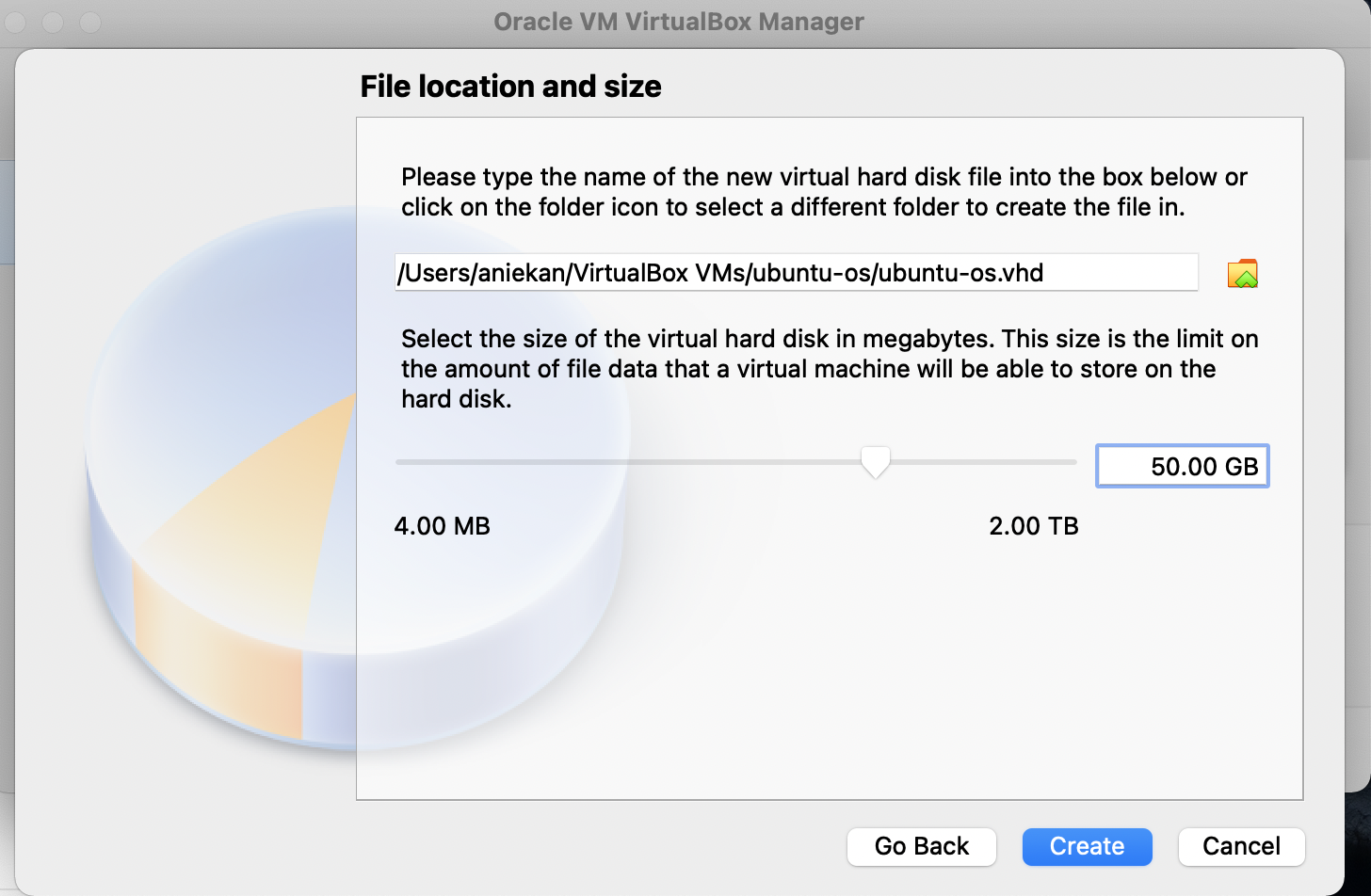Click the virtual hard disk file path field
Image resolution: width=1371 pixels, height=896 pixels.
(x=797, y=273)
